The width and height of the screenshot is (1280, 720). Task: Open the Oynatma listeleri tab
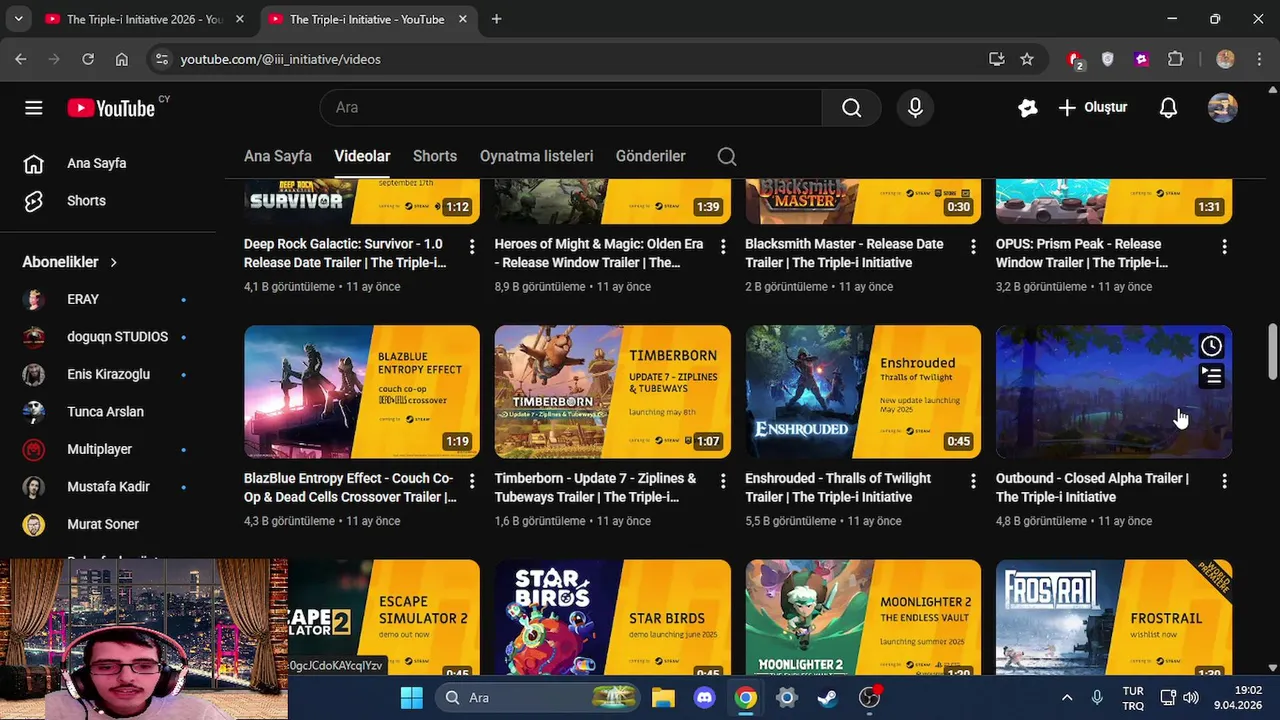(x=536, y=156)
